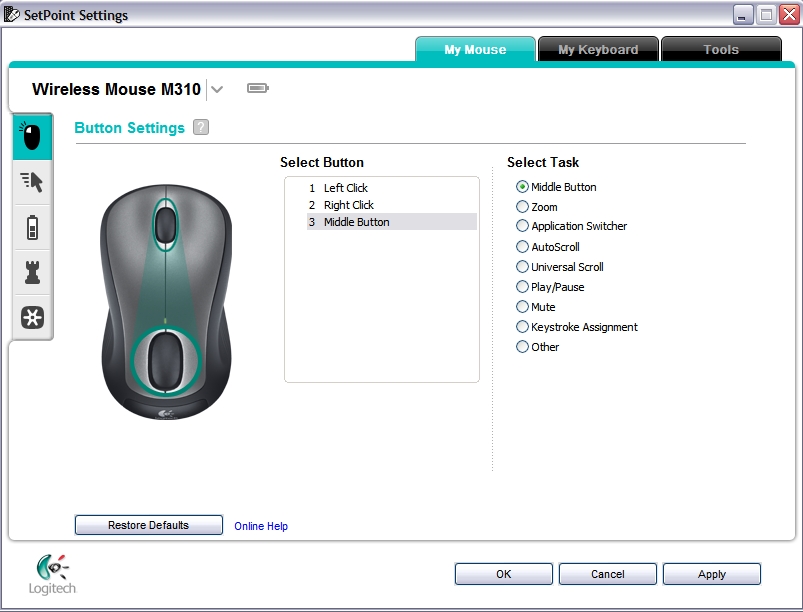Select the Play/Pause radio option

tap(522, 287)
